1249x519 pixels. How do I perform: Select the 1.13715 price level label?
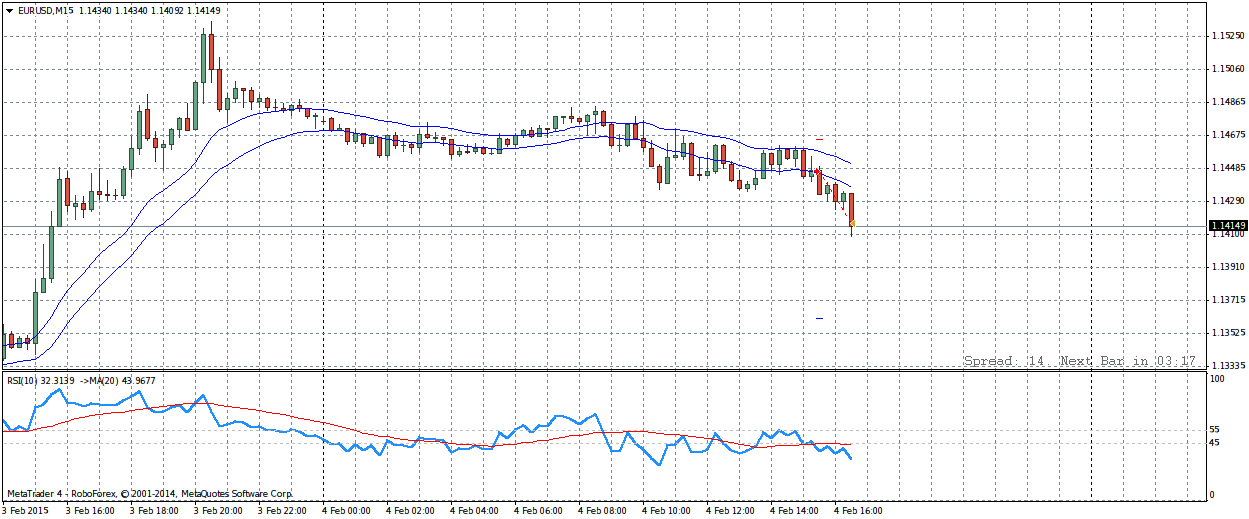coord(1227,300)
